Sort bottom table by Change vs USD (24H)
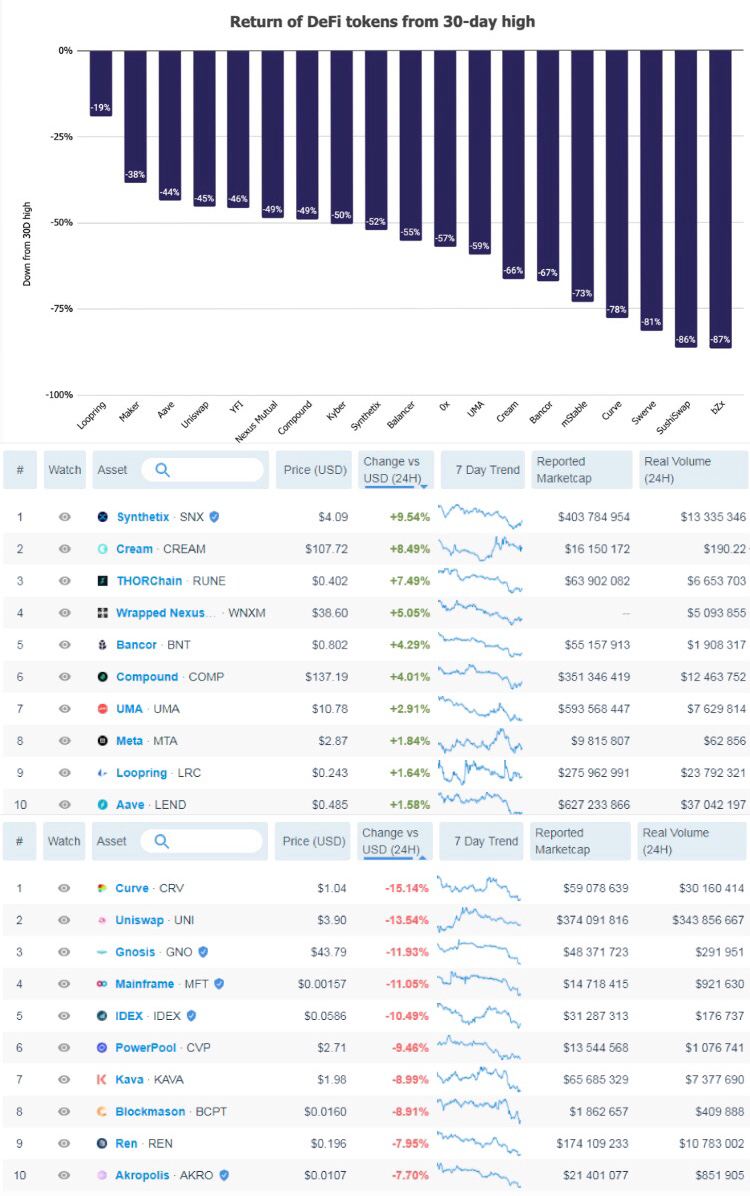This screenshot has height=1196, width=750. point(394,841)
